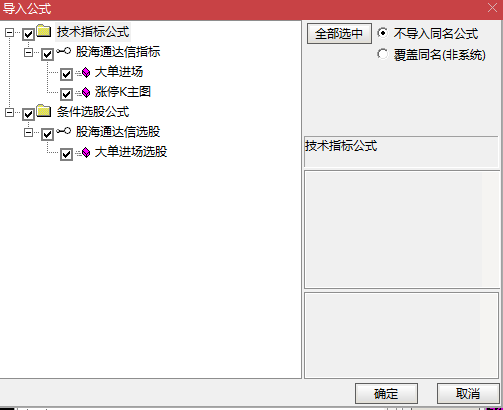Collapse the 条件选股公式 tree node
Viewport: 503px width, 410px height.
(x=9, y=112)
